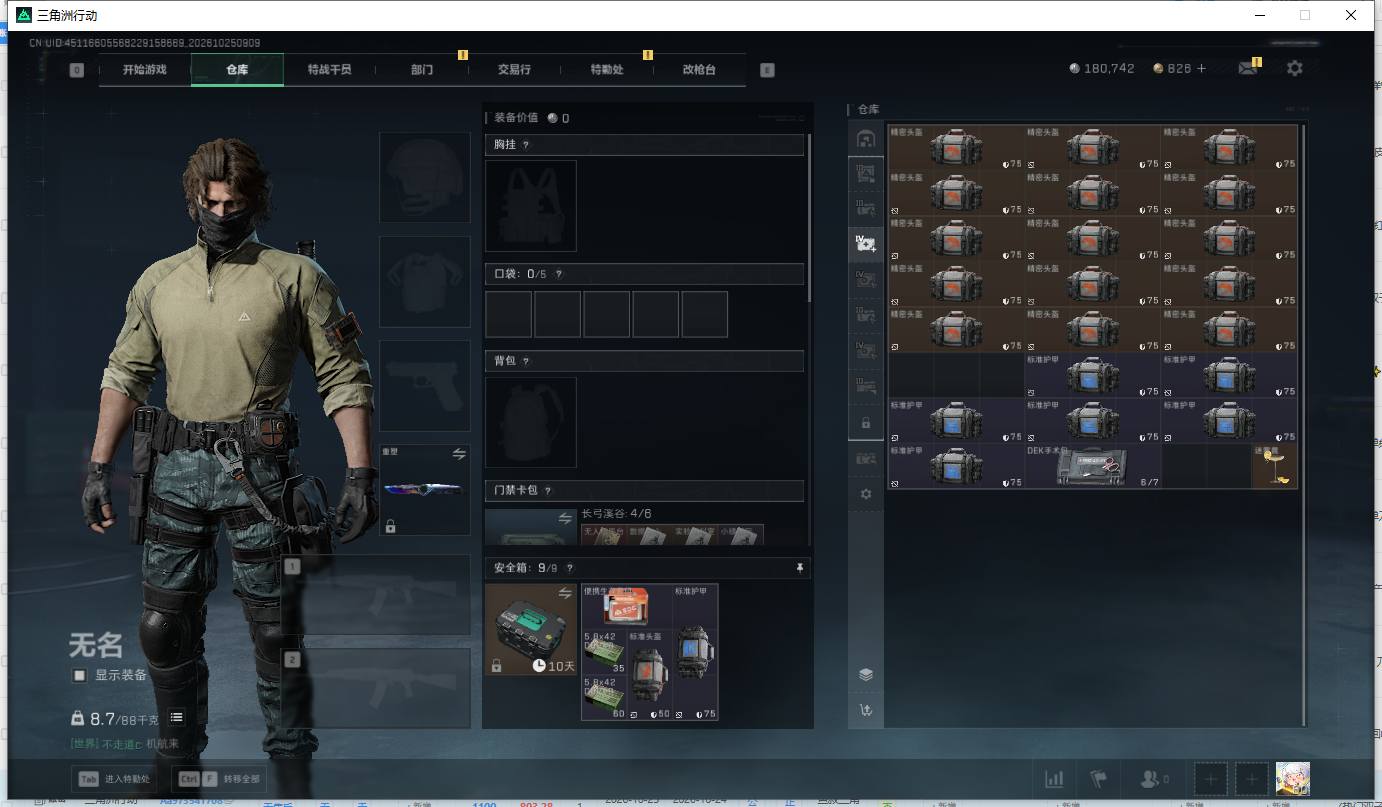
Task: Open the 特勤处 tab
Action: pyautogui.click(x=607, y=70)
